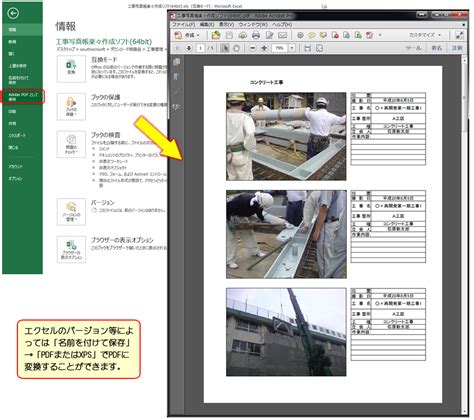The width and height of the screenshot is (474, 420).
Task: Click the 変換 compatibility mode button
Action: pos(71,69)
